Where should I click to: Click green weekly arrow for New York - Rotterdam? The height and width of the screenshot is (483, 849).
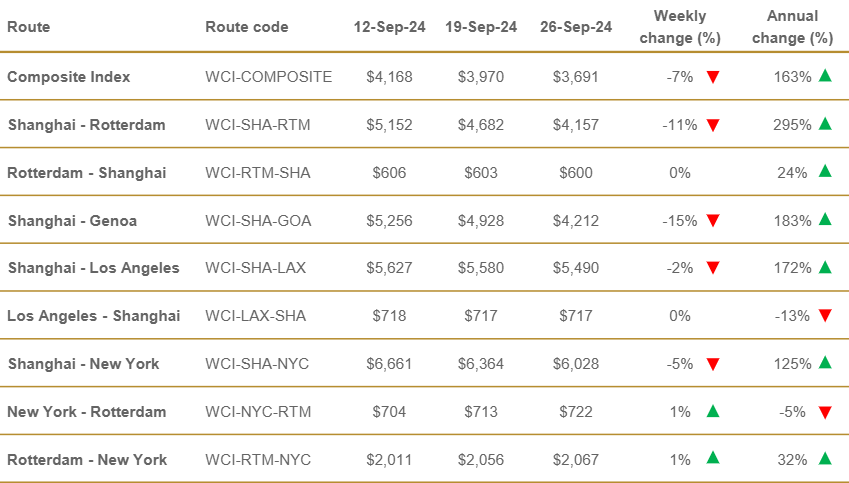coord(713,411)
